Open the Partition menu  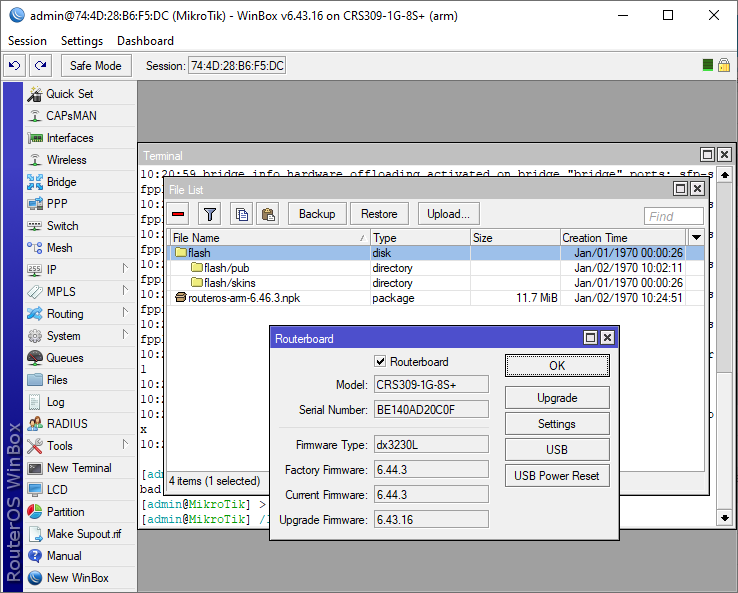pos(79,512)
